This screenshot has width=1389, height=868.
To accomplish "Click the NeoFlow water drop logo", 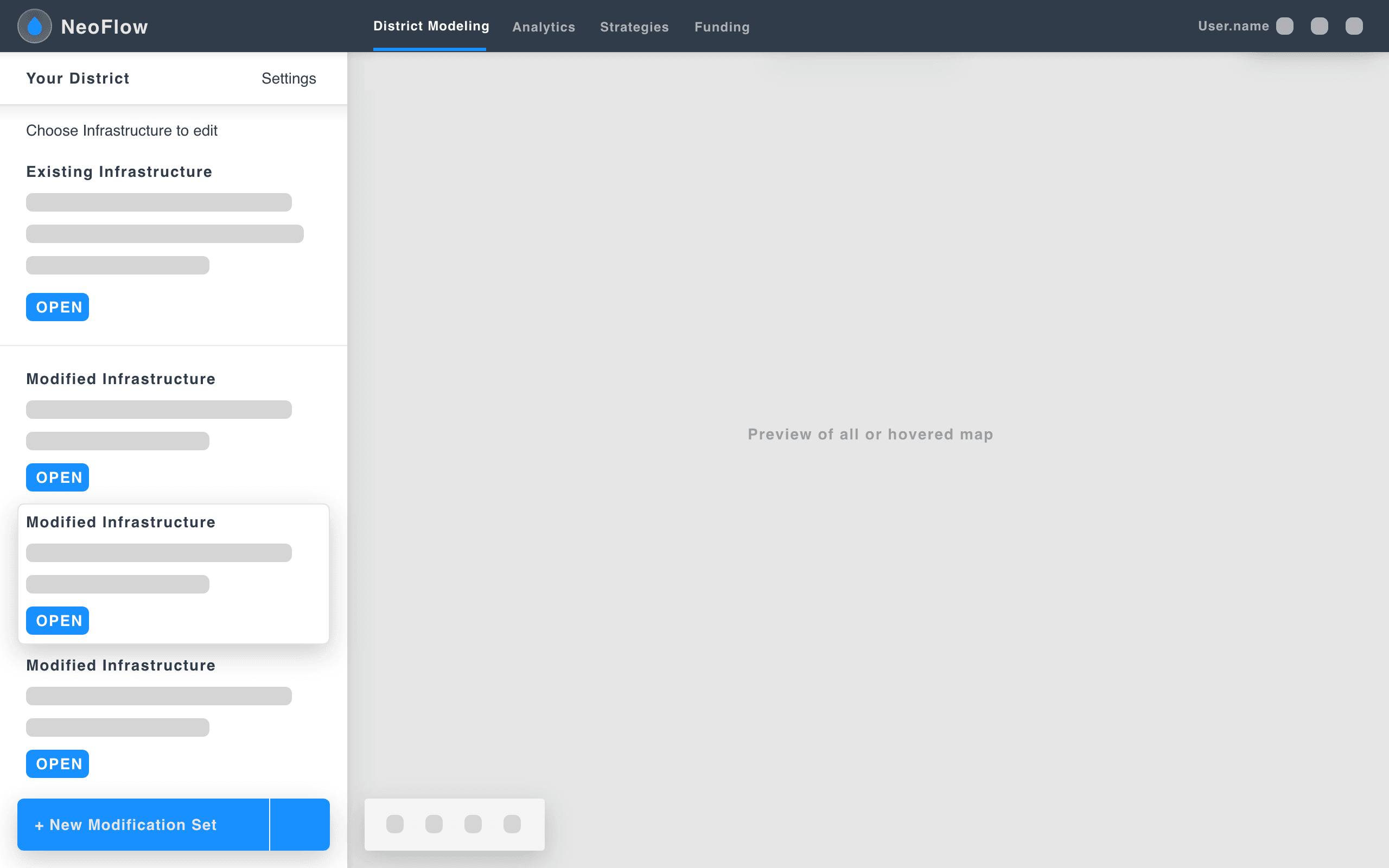I will click(34, 27).
